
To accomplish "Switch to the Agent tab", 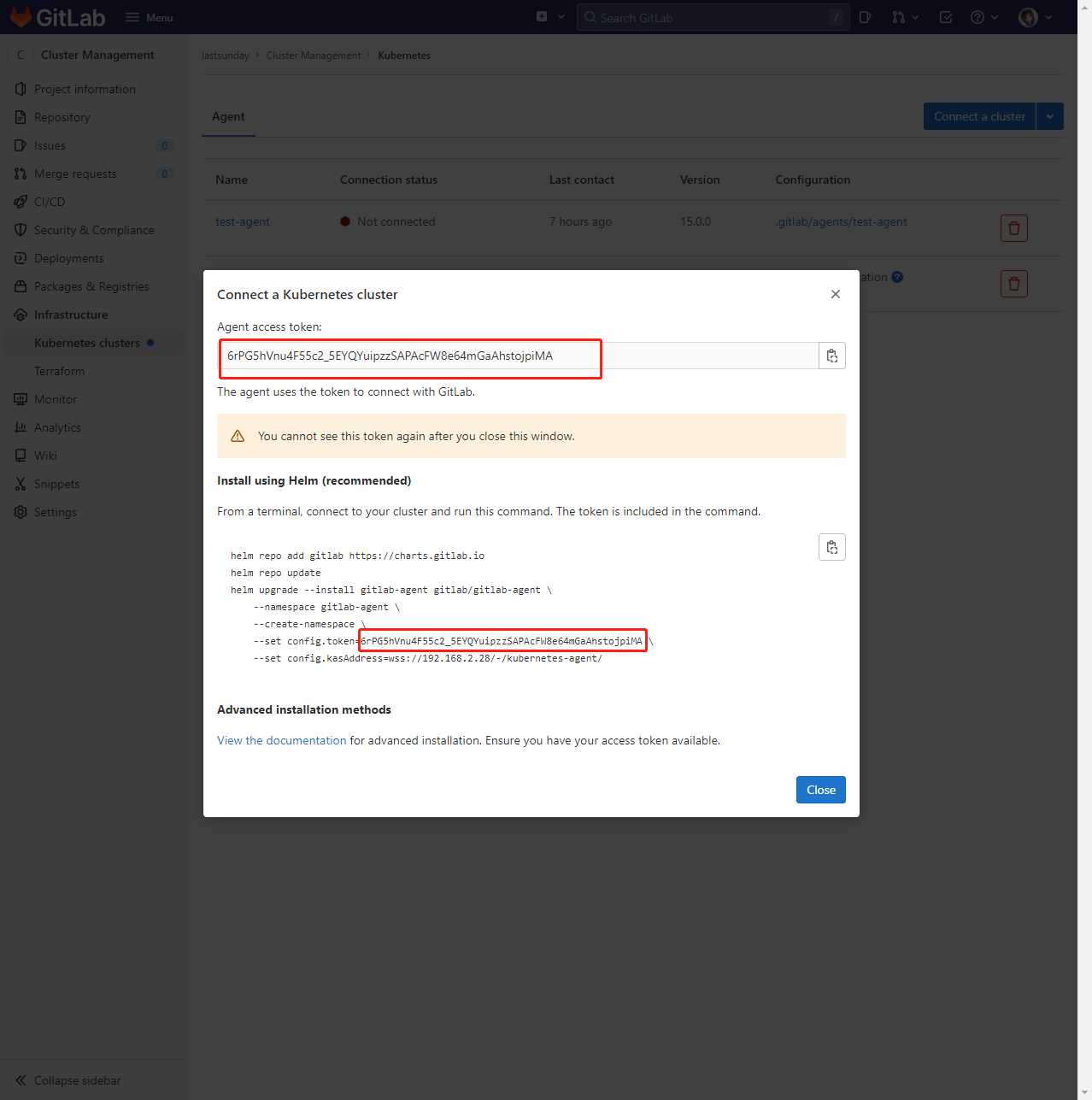I will pyautogui.click(x=228, y=116).
